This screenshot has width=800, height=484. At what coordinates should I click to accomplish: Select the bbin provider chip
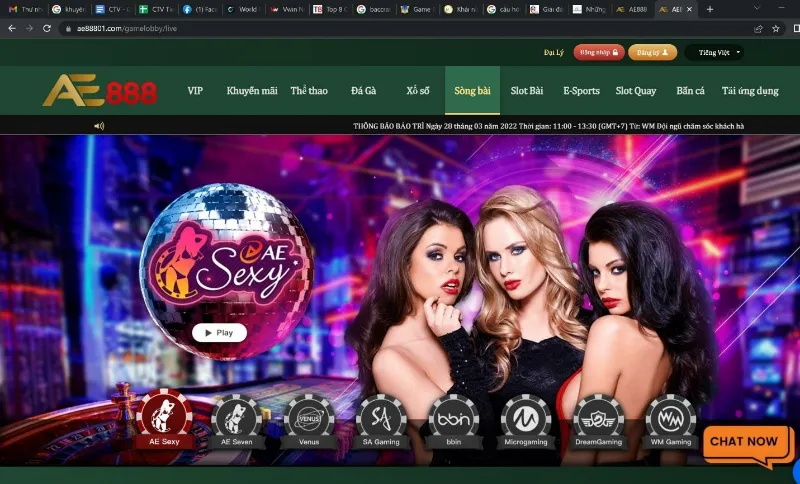[454, 421]
